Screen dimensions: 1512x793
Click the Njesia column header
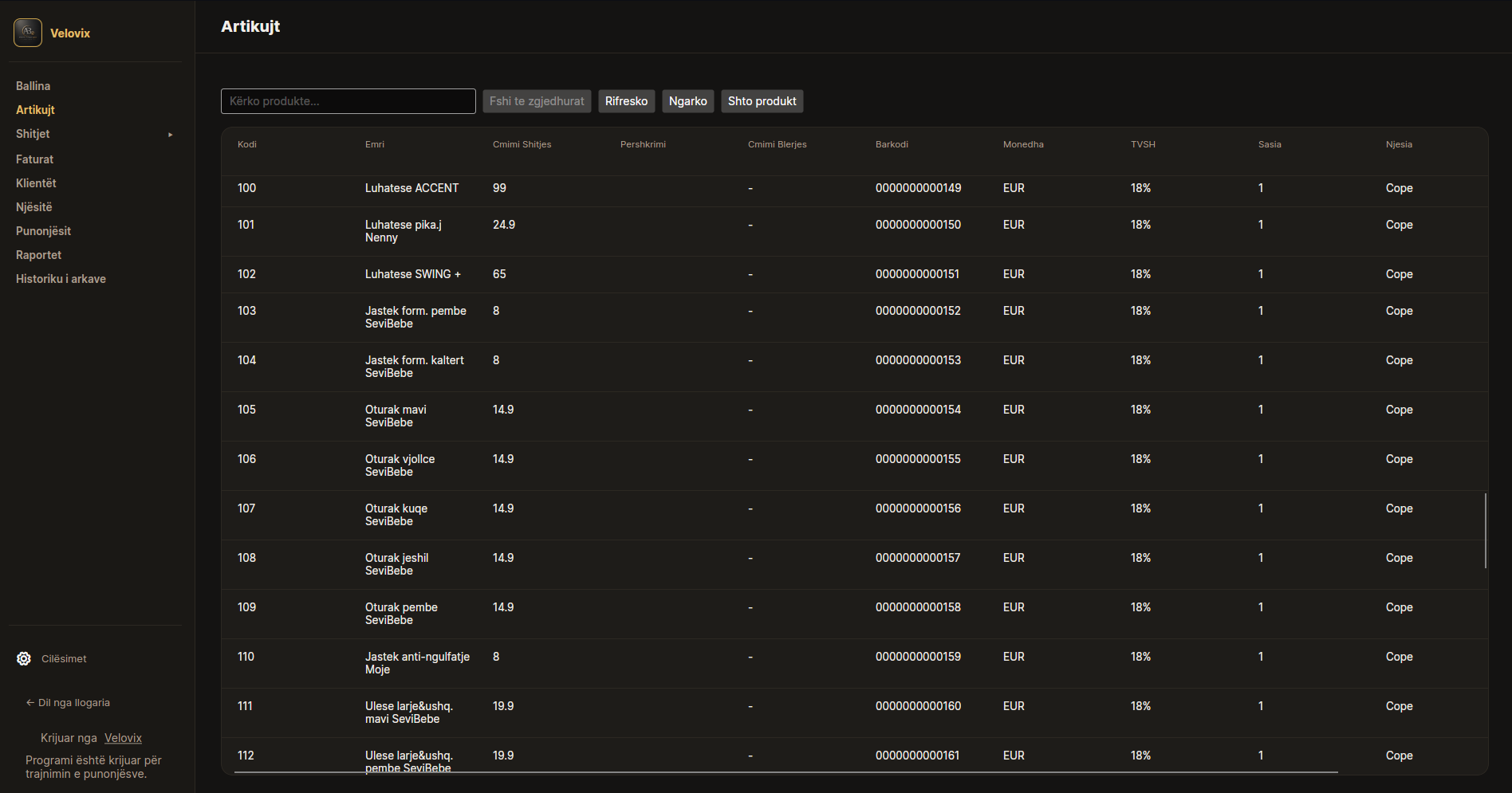[1399, 144]
